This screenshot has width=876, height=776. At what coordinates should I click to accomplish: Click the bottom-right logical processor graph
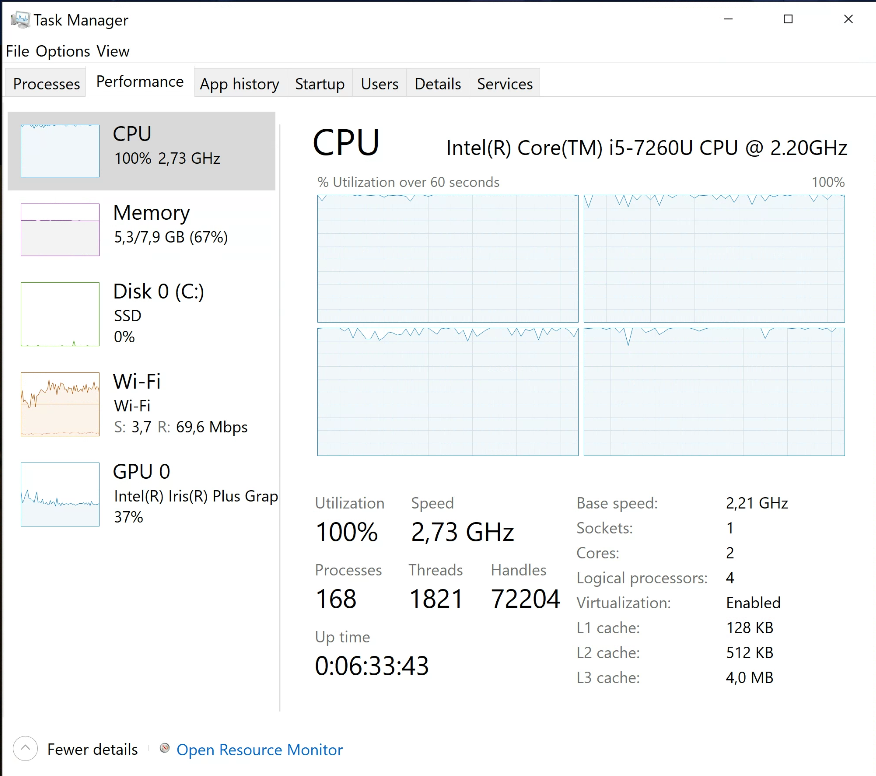(x=714, y=391)
